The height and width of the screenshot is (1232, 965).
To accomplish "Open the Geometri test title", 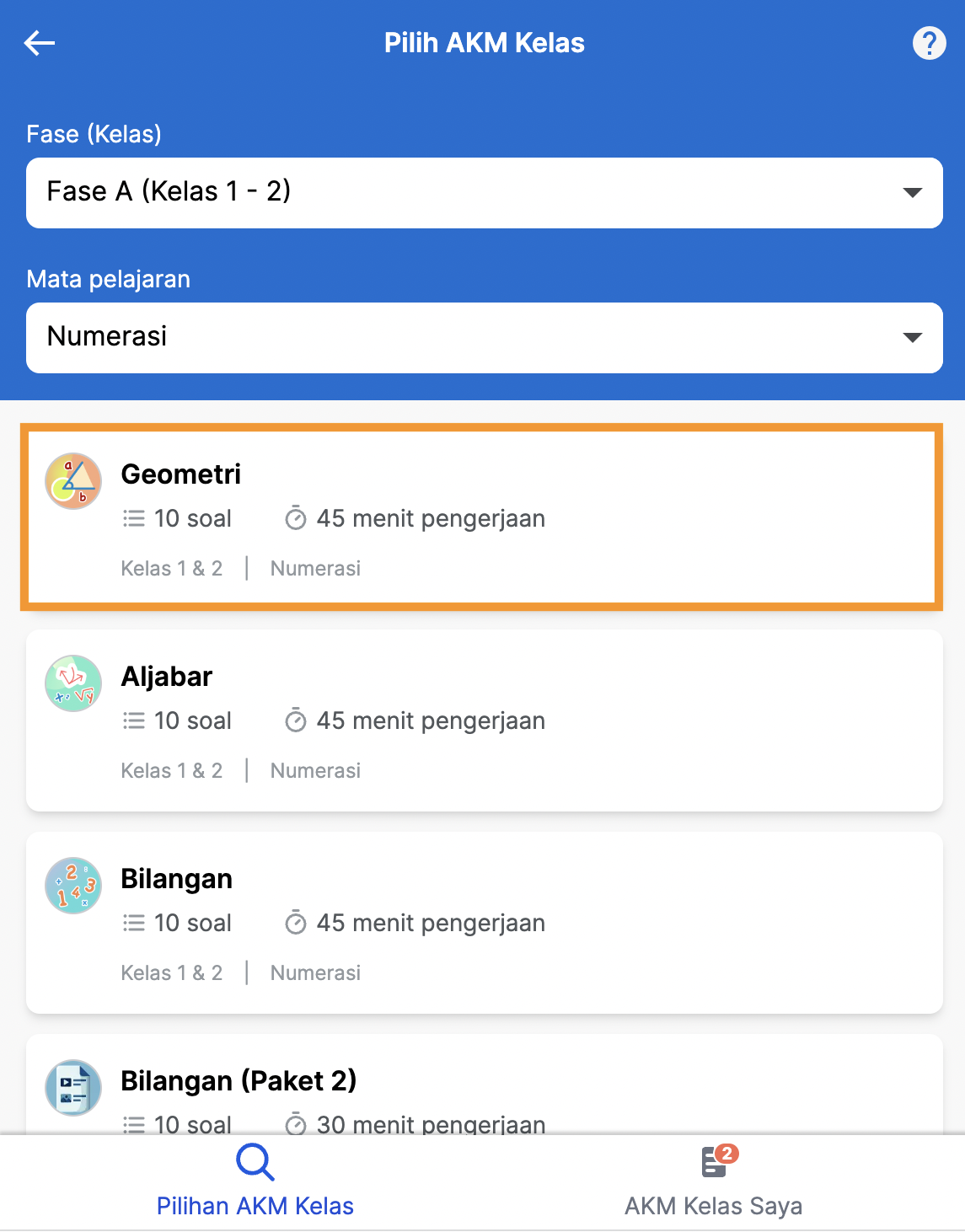I will point(181,474).
